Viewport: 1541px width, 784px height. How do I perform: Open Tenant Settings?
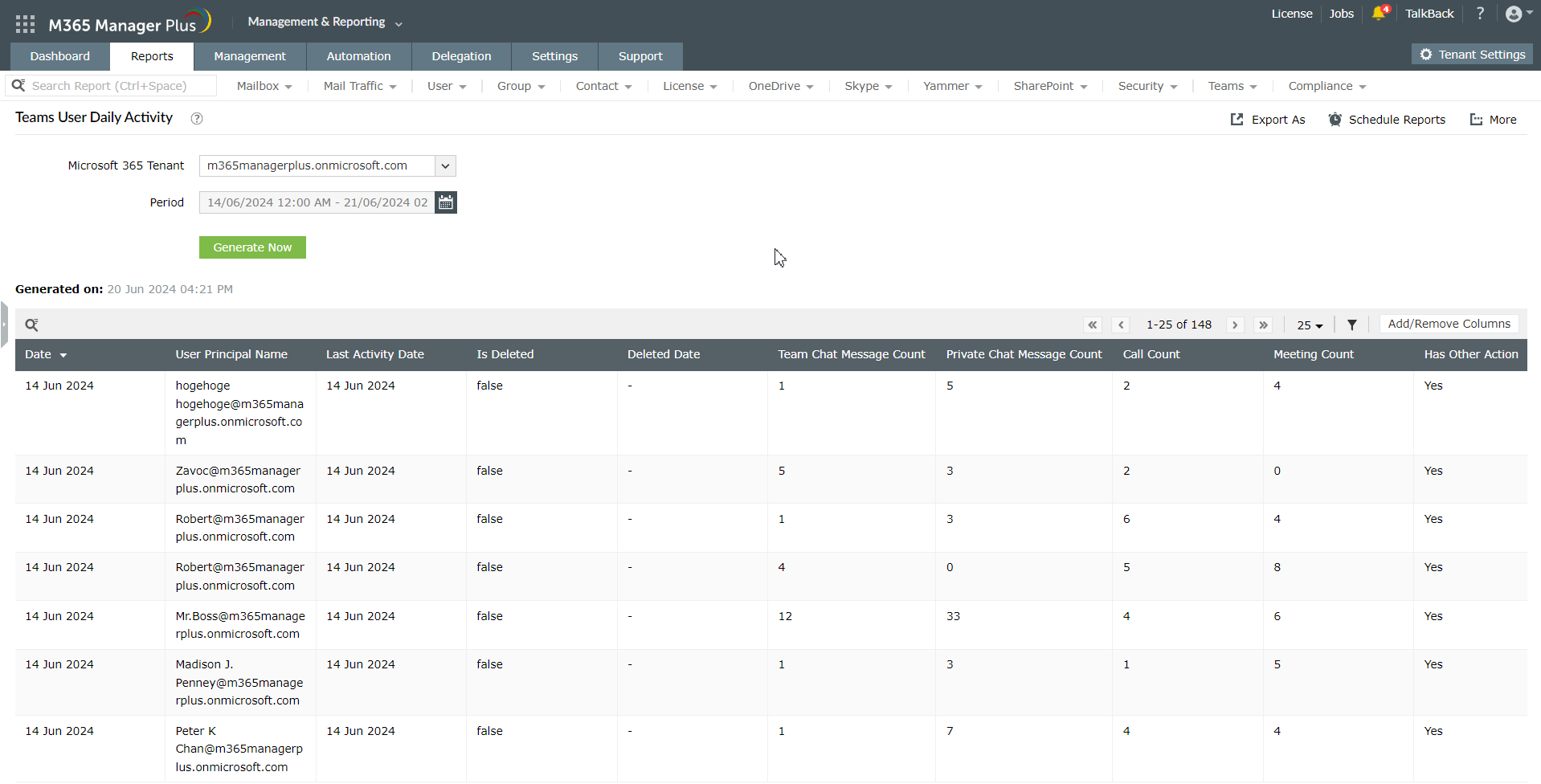[x=1472, y=55]
